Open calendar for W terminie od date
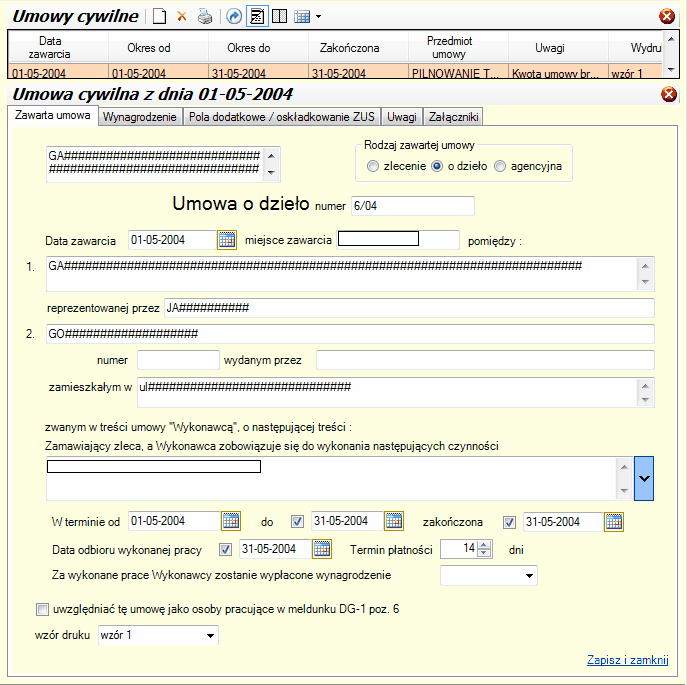 click(231, 521)
